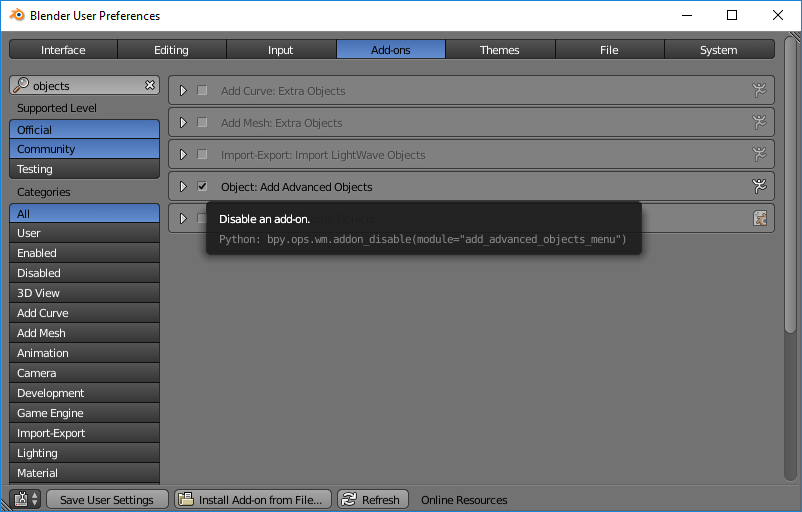Screen dimensions: 802x512
Task: Toggle the Testing supported level filter
Action: click(x=84, y=169)
